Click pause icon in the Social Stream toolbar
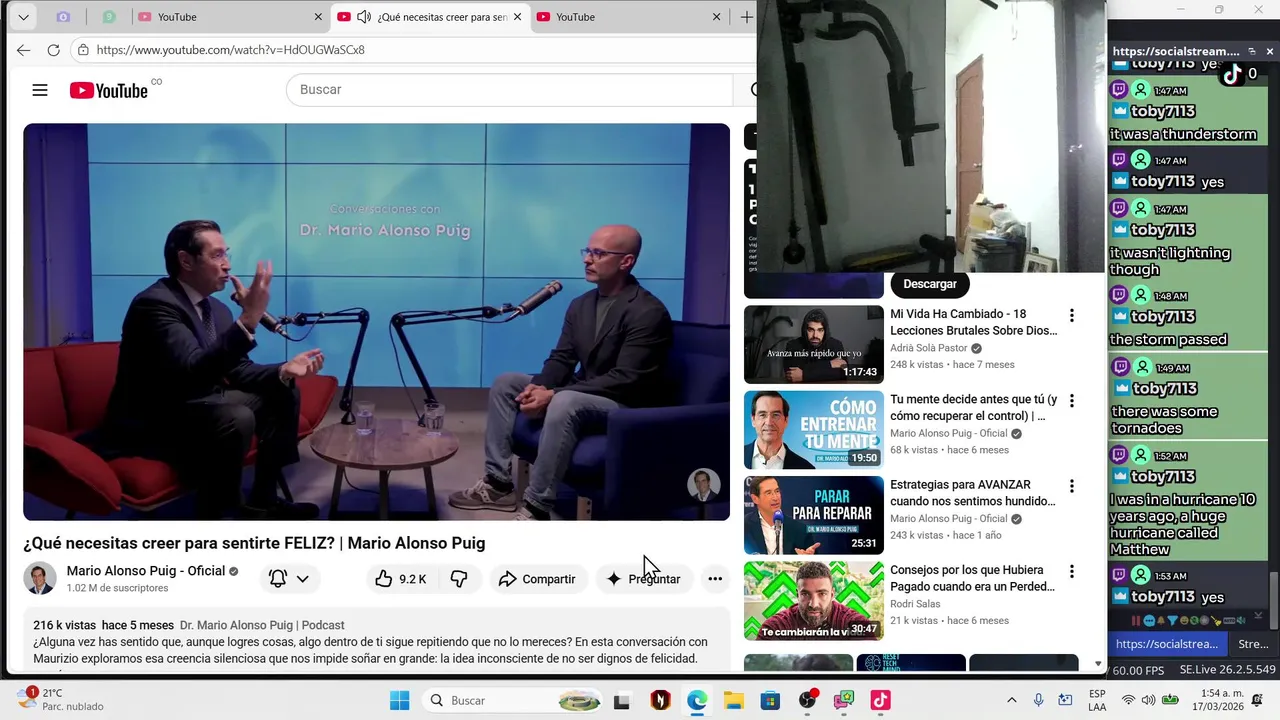 tap(1136, 621)
